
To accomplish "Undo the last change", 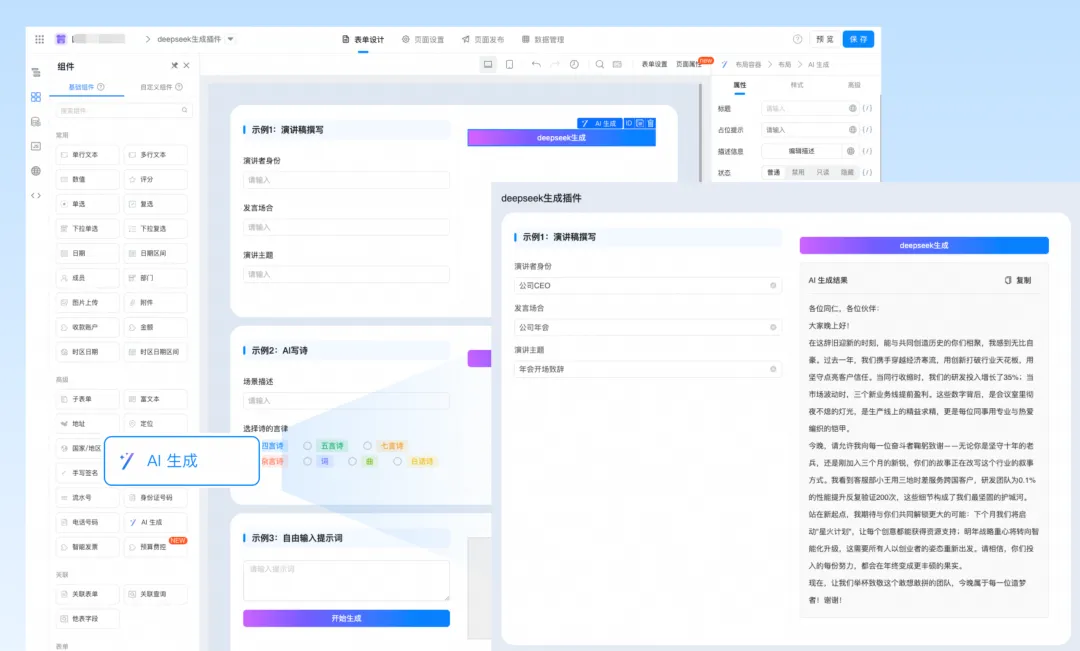I will pyautogui.click(x=536, y=64).
